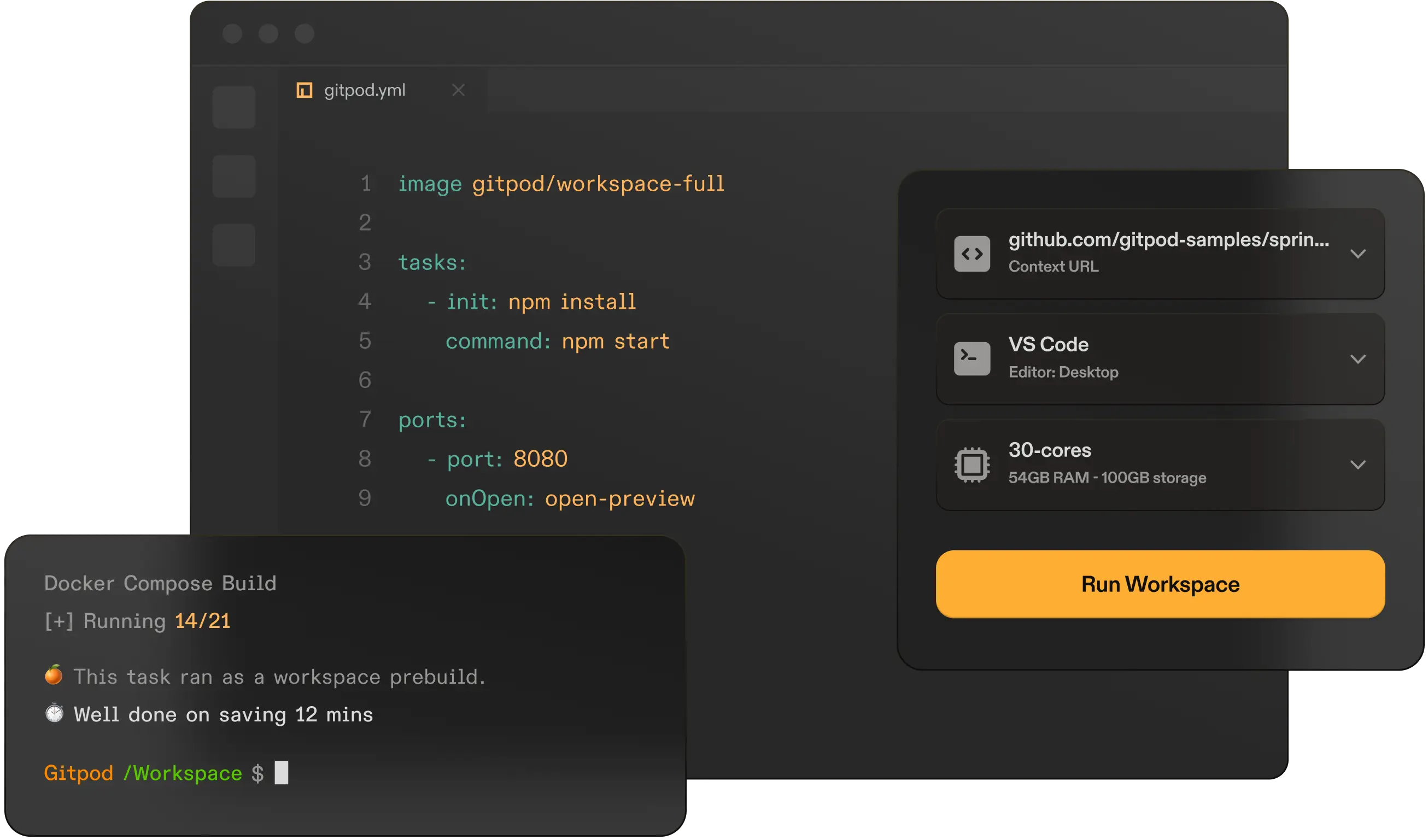Click 'npm install' on line 4

tap(572, 302)
